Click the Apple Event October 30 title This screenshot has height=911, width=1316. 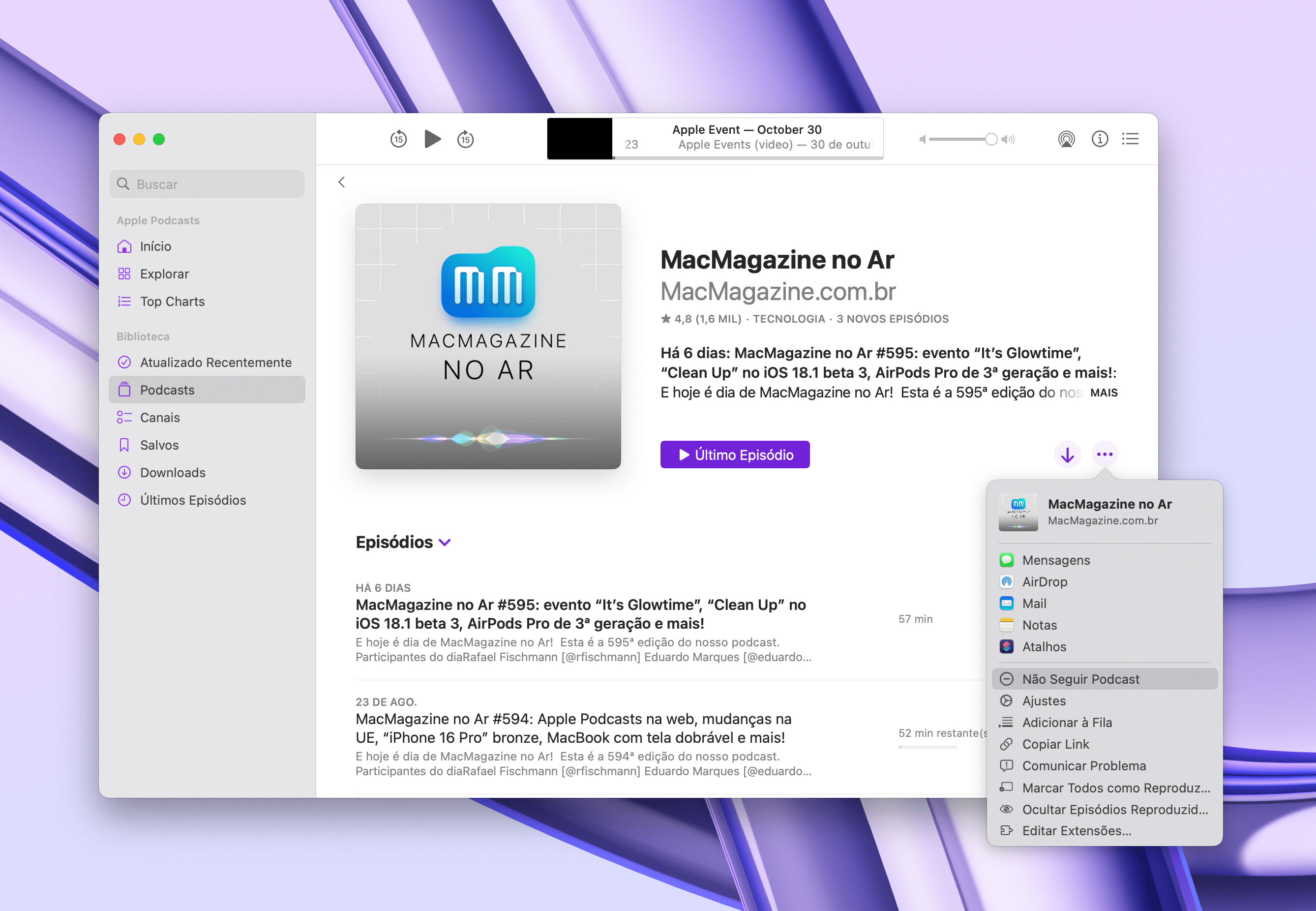pyautogui.click(x=747, y=129)
